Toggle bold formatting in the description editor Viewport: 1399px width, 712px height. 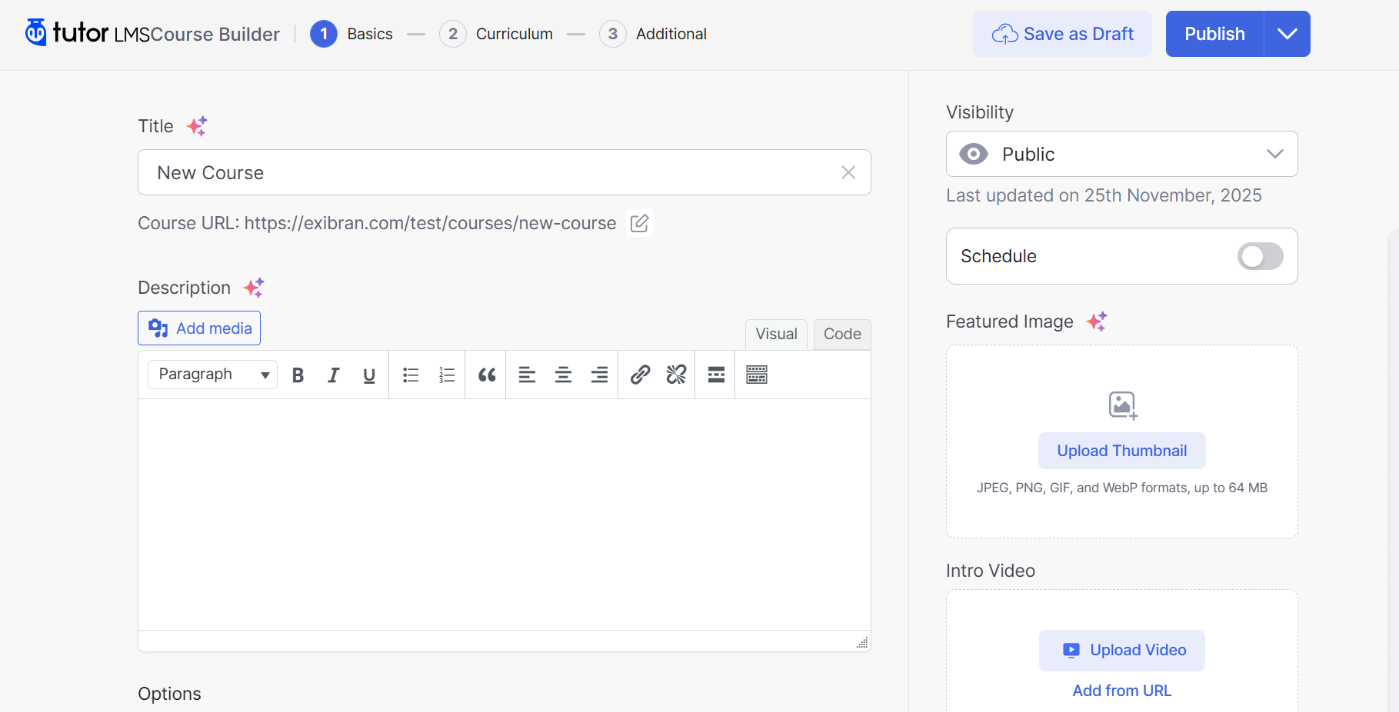pos(298,374)
